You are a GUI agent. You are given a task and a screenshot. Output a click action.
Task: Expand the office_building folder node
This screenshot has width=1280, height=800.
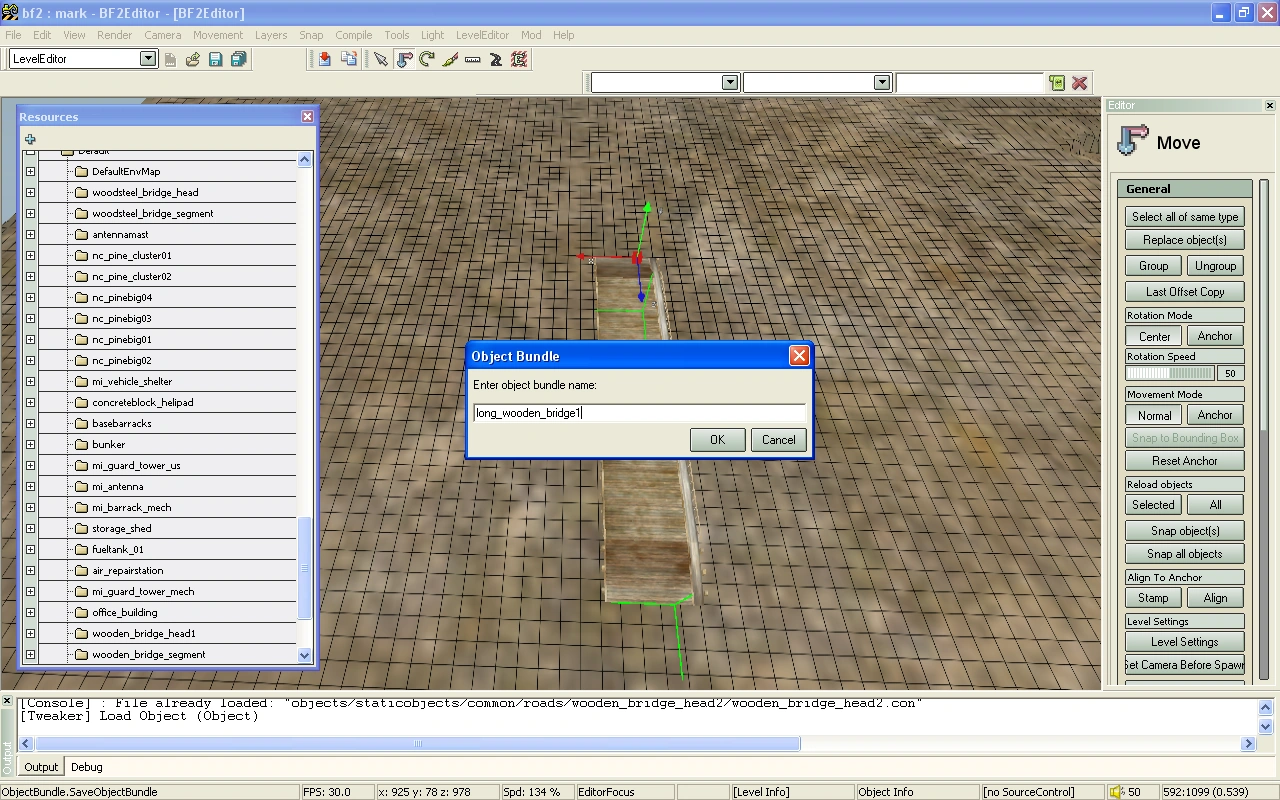30,612
